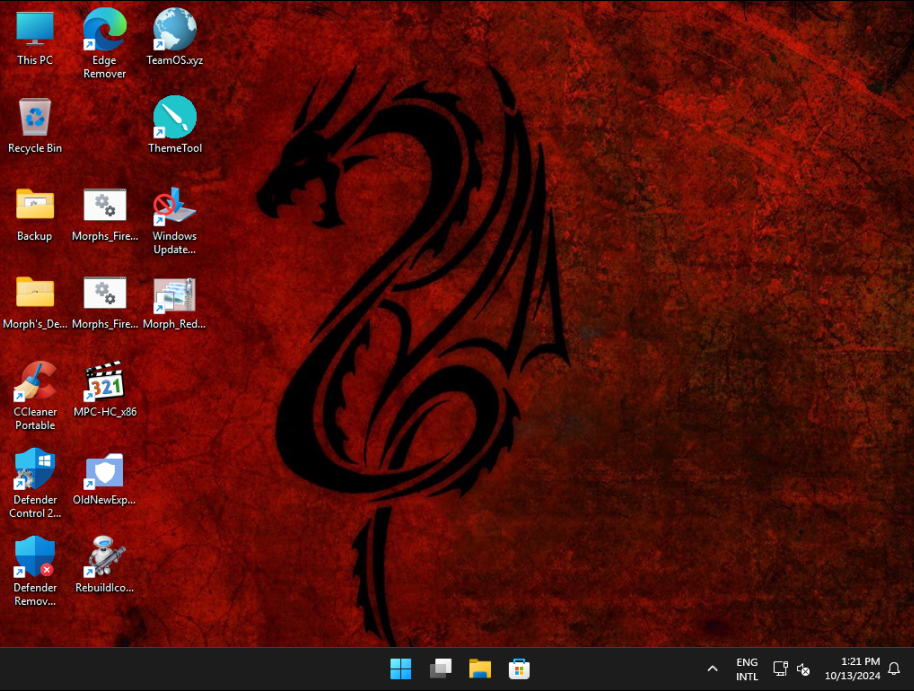Expand the hidden tray icons chevron
This screenshot has width=914, height=691.
click(x=712, y=669)
